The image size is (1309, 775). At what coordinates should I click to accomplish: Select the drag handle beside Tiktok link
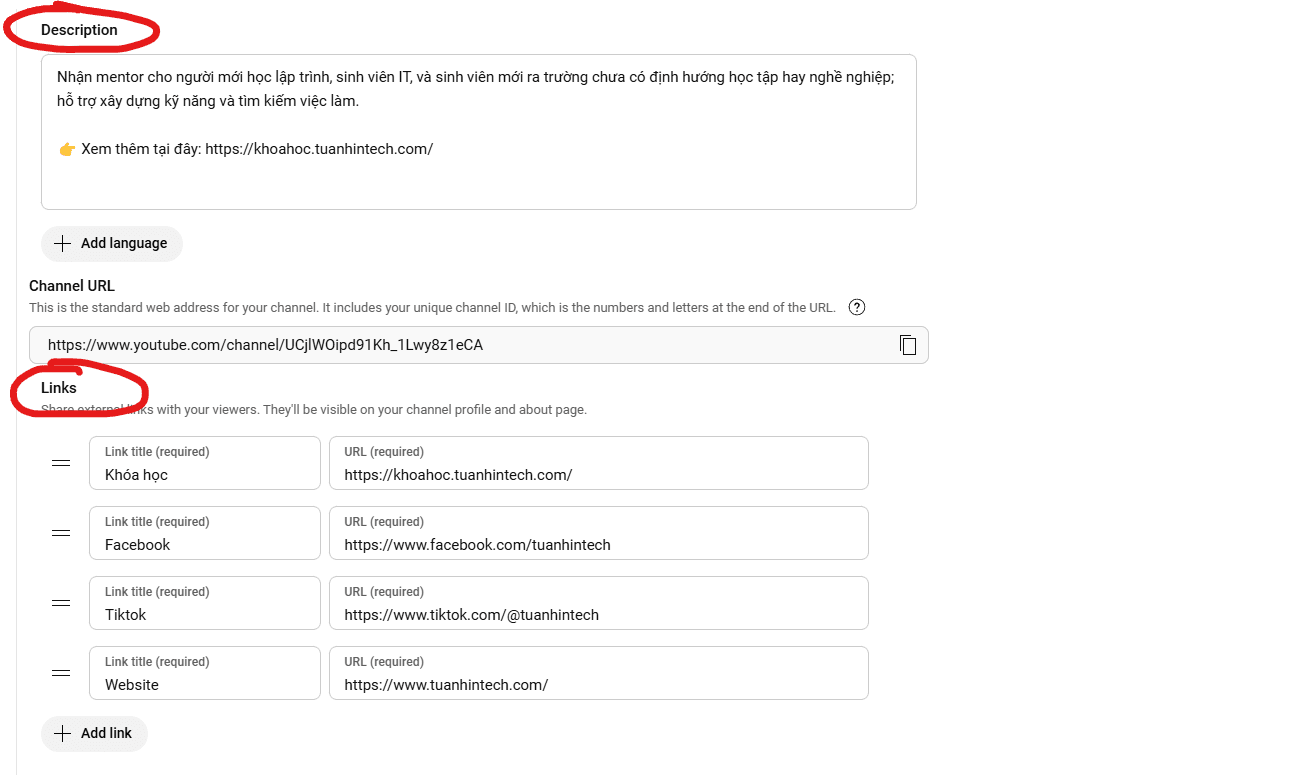[x=61, y=603]
